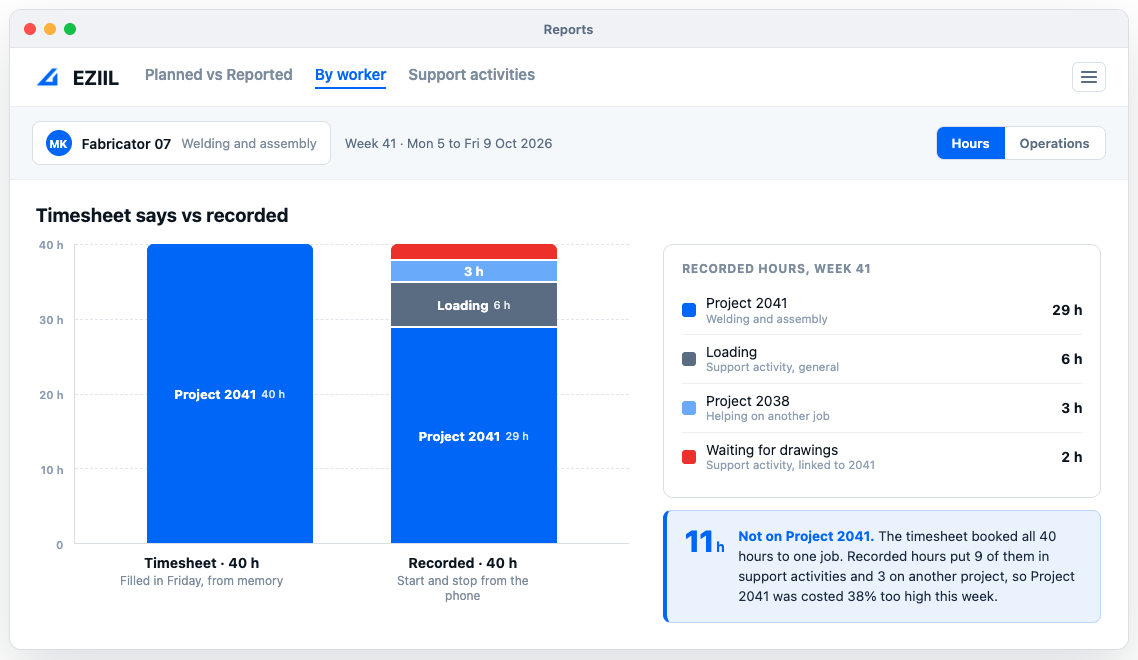The image size is (1138, 660).
Task: Click the Project 2038 light-blue legend swatch
Action: pyautogui.click(x=689, y=408)
